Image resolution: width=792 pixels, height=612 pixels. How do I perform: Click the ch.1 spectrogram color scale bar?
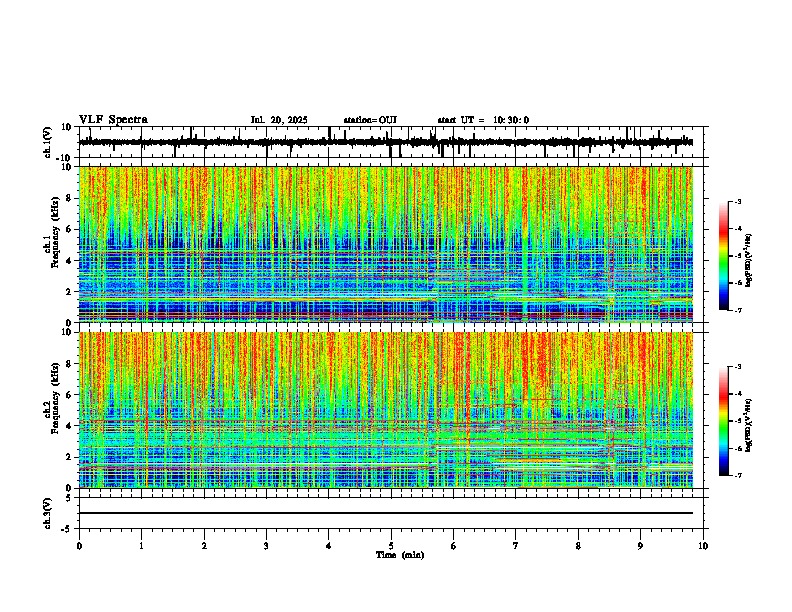724,256
